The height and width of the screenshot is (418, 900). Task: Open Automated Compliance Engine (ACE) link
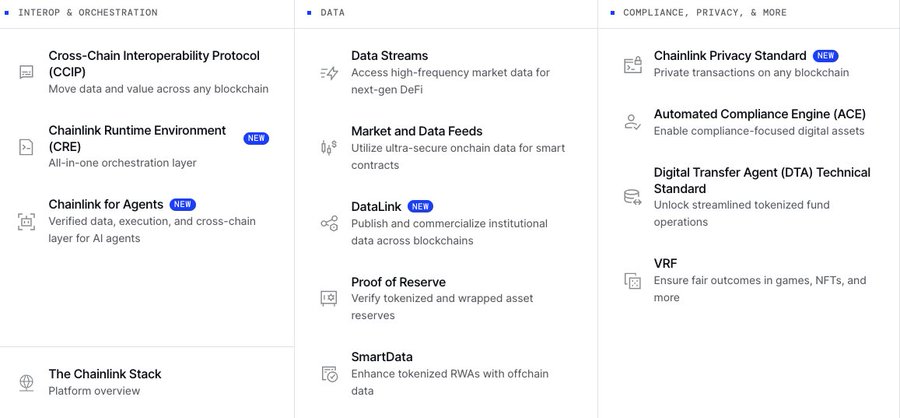pos(759,114)
